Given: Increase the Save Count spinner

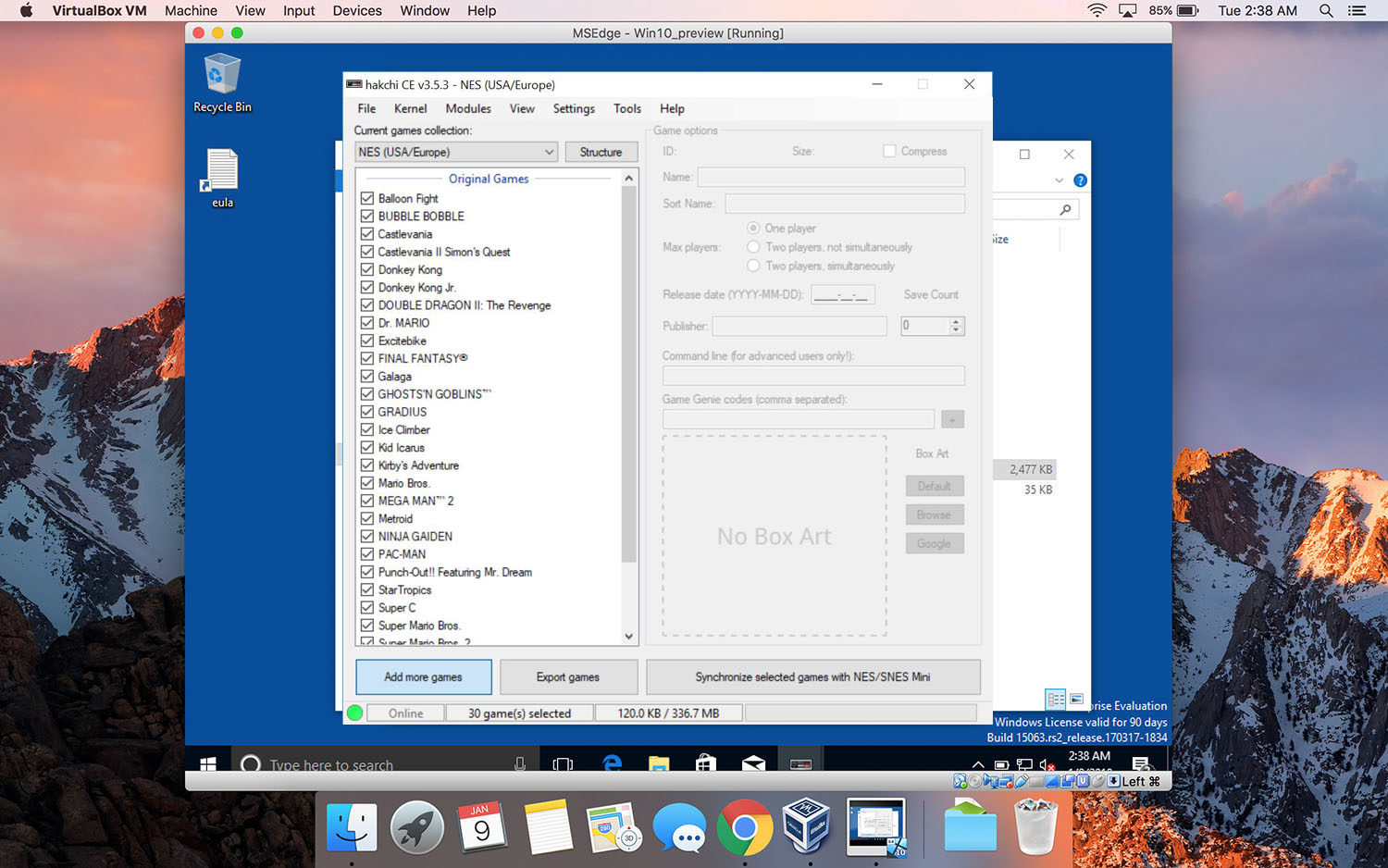Looking at the screenshot, I should click(x=957, y=321).
